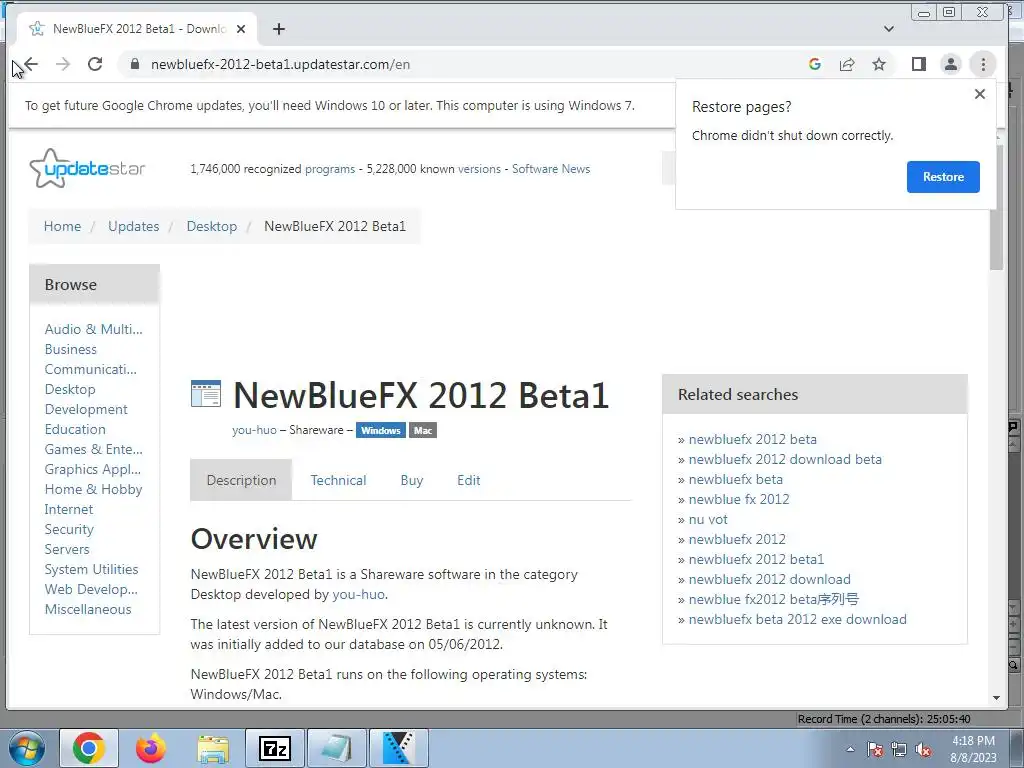Image resolution: width=1024 pixels, height=768 pixels.
Task: Click the Google icon in the address bar
Action: pyautogui.click(x=814, y=64)
